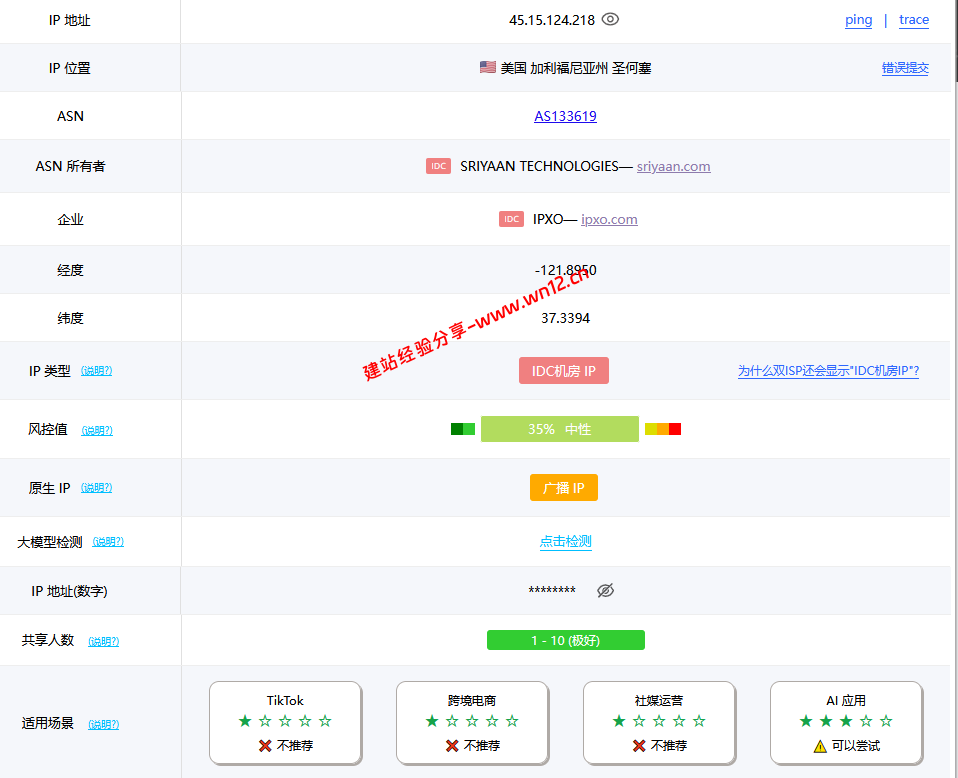The height and width of the screenshot is (778, 958).
Task: Click the IDC机房 IP type badge
Action: (x=564, y=370)
